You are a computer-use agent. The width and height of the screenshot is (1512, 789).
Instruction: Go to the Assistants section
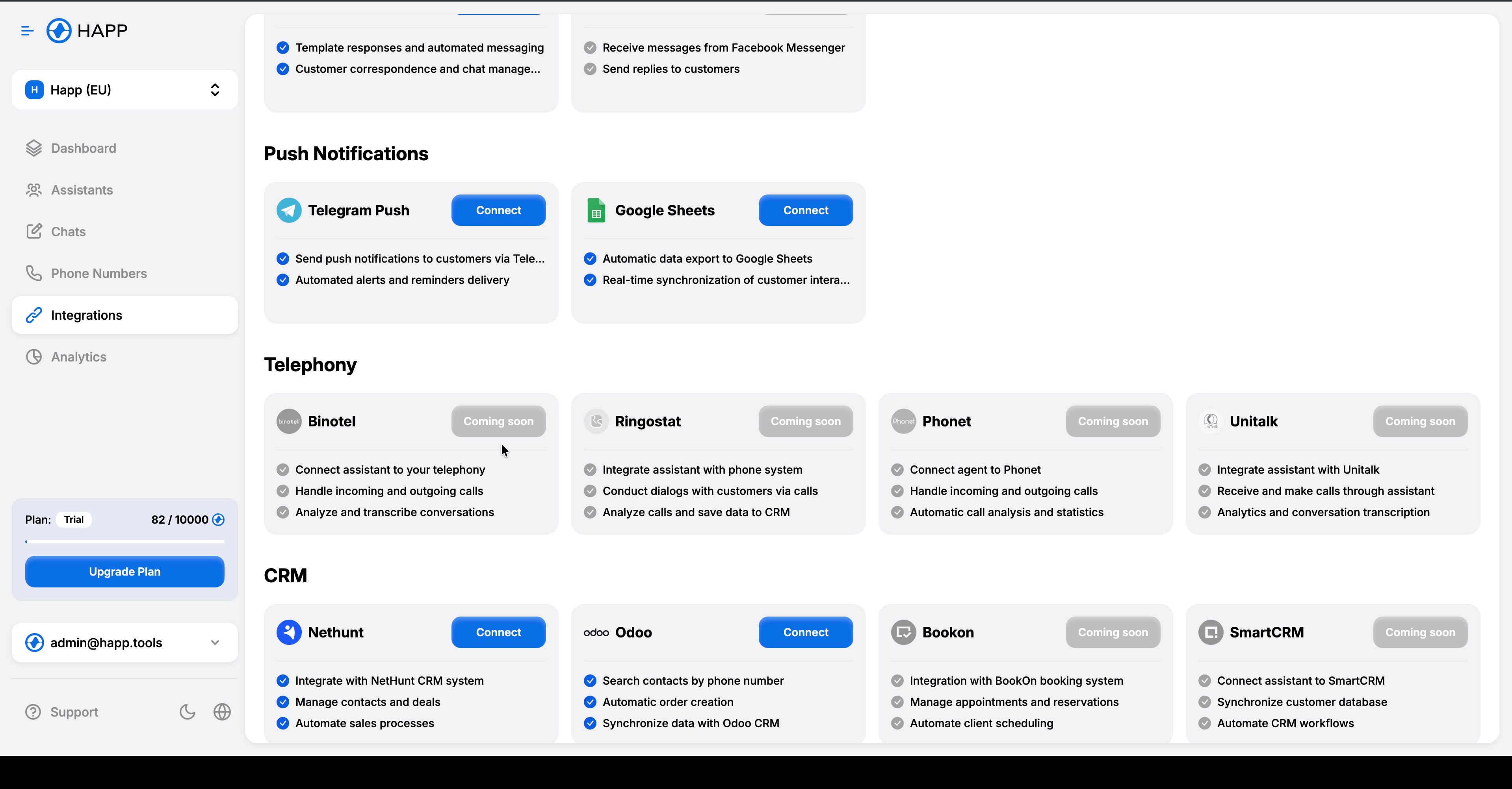coord(82,190)
